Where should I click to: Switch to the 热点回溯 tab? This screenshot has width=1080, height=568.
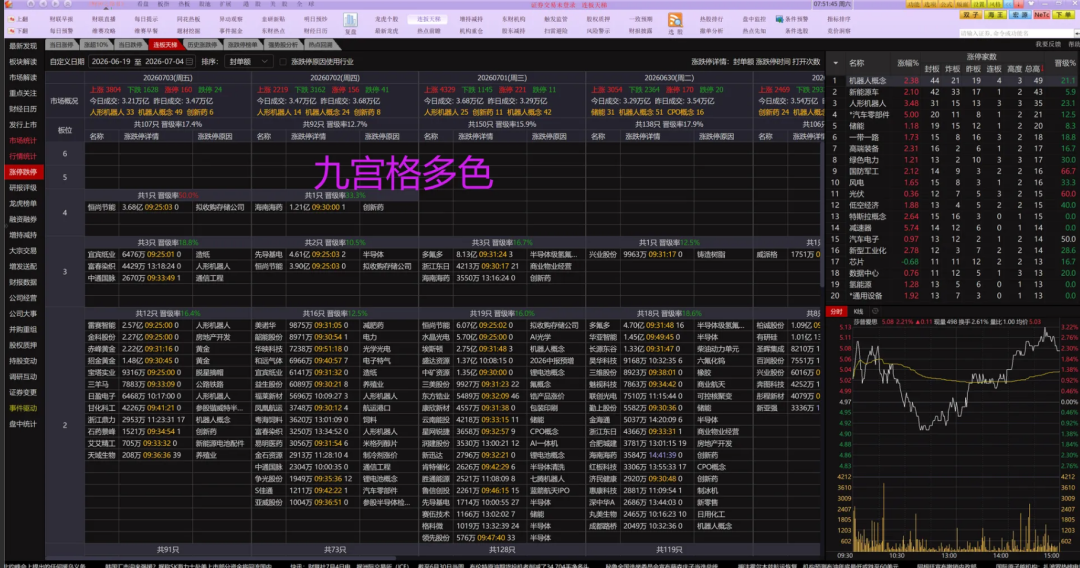[320, 45]
